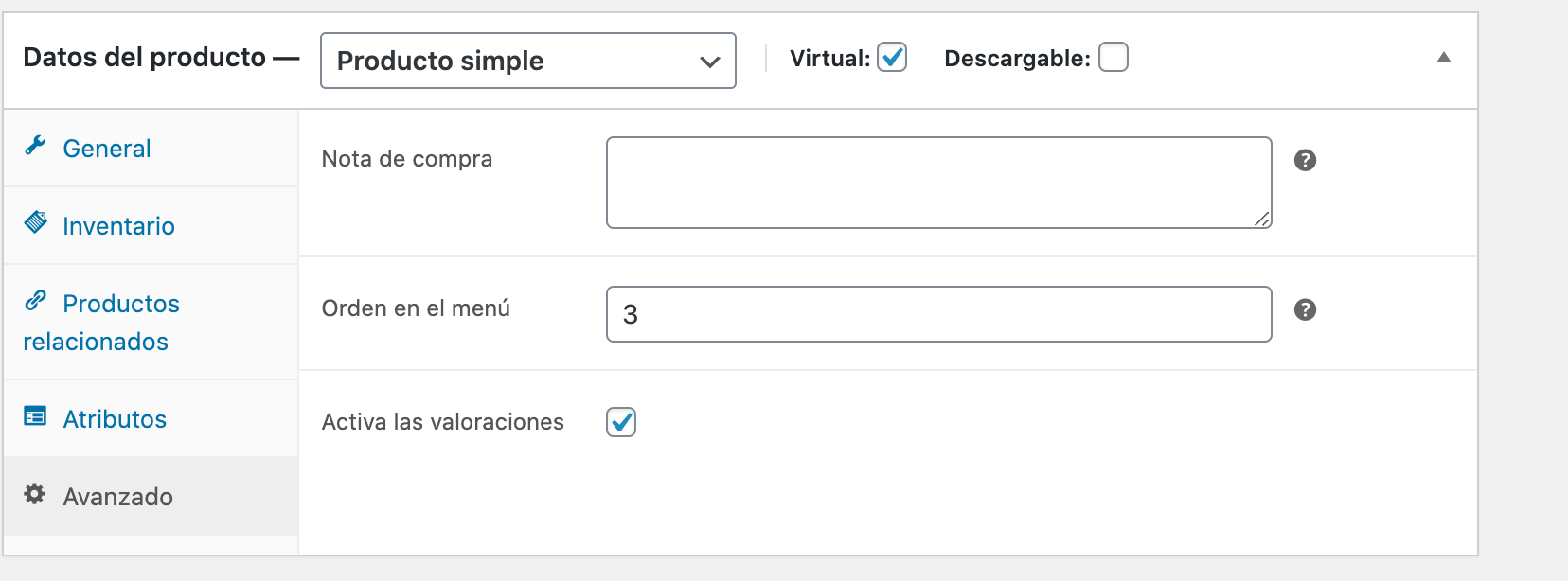
Task: Click the dropdown chevron in product type
Action: pos(710,62)
